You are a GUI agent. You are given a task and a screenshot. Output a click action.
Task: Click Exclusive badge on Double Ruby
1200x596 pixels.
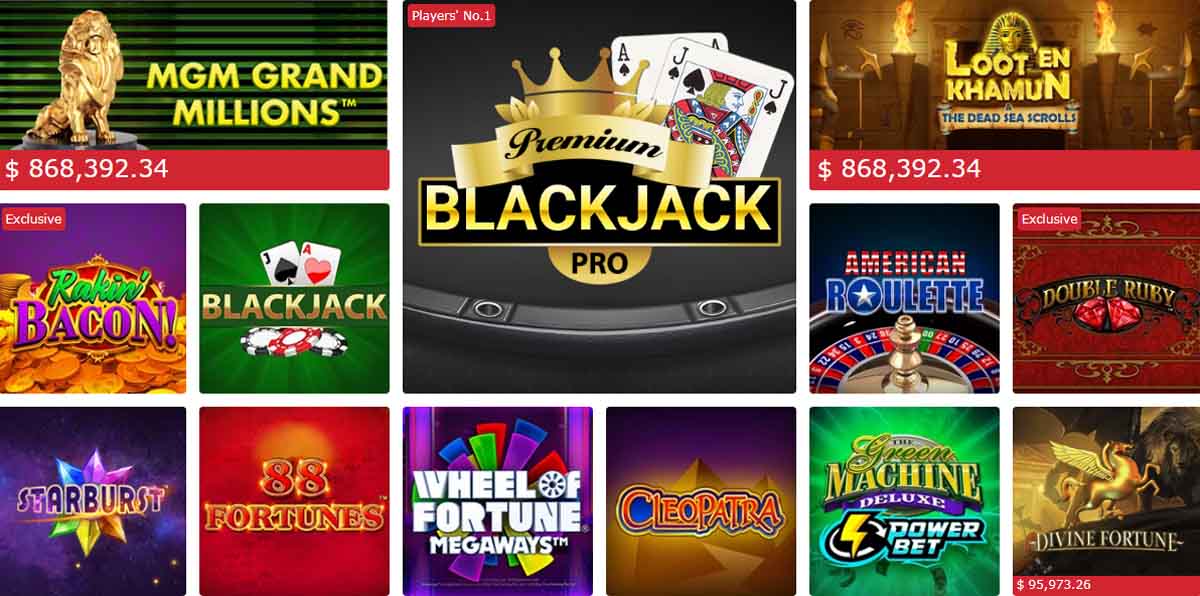click(x=1049, y=219)
